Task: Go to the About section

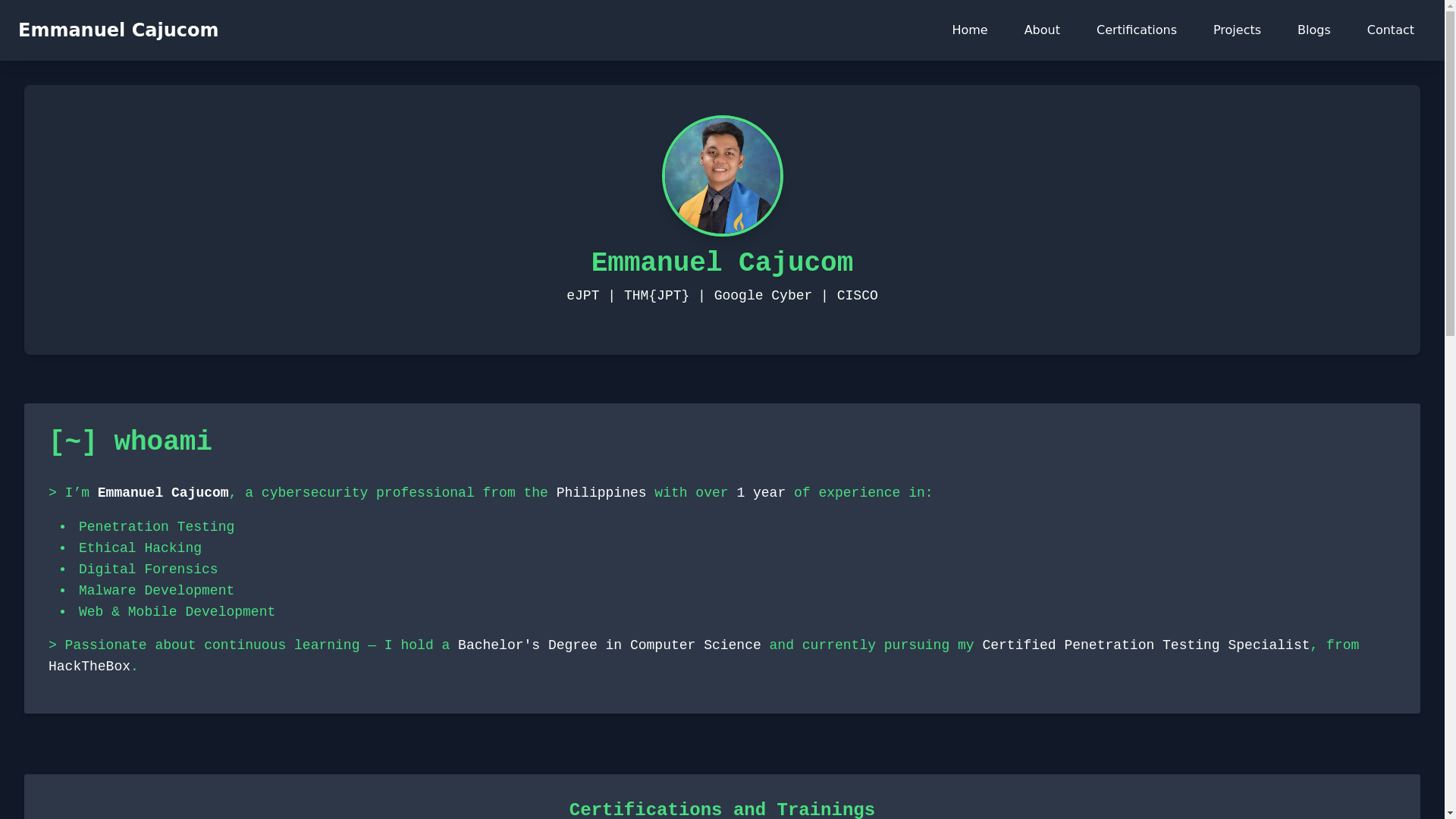Action: pos(1041,30)
